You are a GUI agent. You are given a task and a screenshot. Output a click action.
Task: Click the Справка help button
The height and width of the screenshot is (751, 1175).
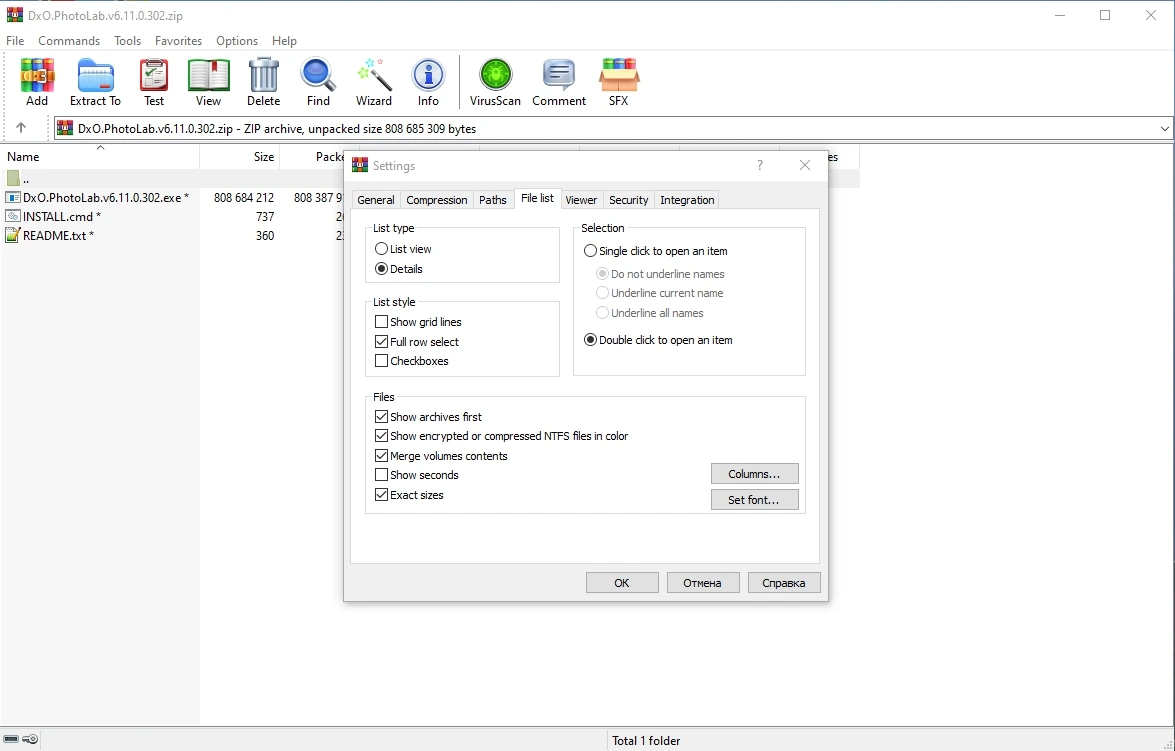click(x=784, y=583)
